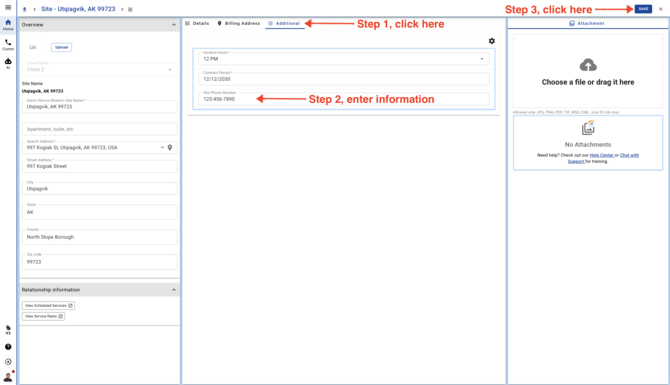Viewport: 670px width, 385px height.
Task: Click the Site - Utqiagvik, AK 99723 breadcrumb
Action: click(x=78, y=9)
